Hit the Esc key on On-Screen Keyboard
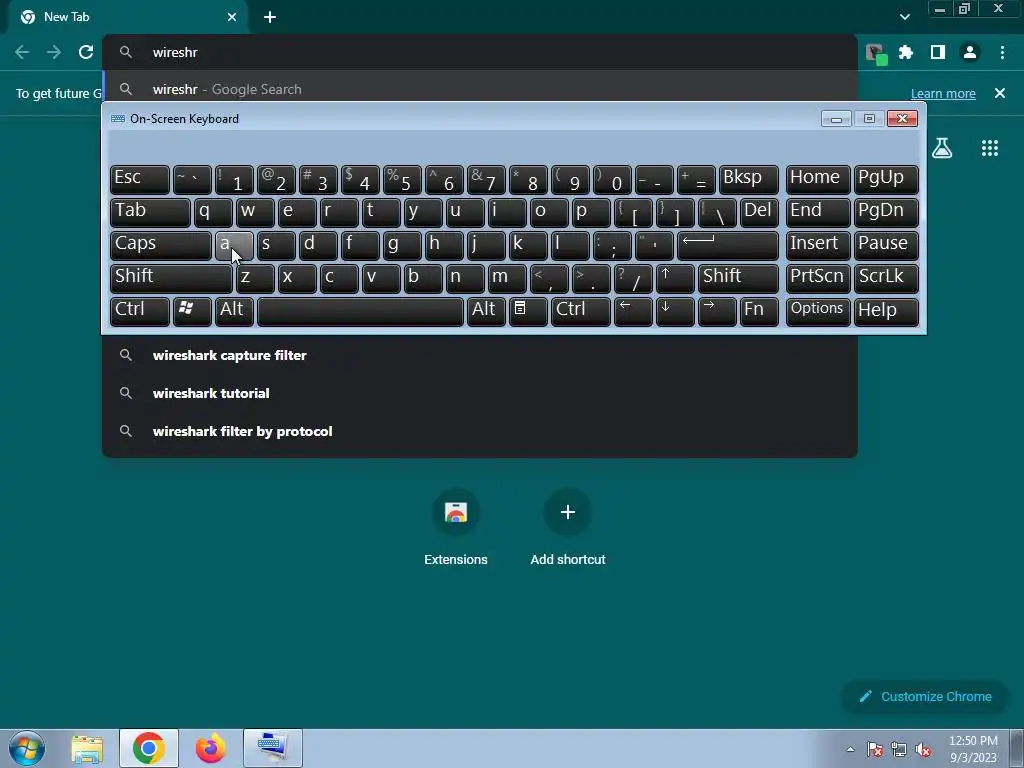Image resolution: width=1024 pixels, height=768 pixels. [x=140, y=179]
